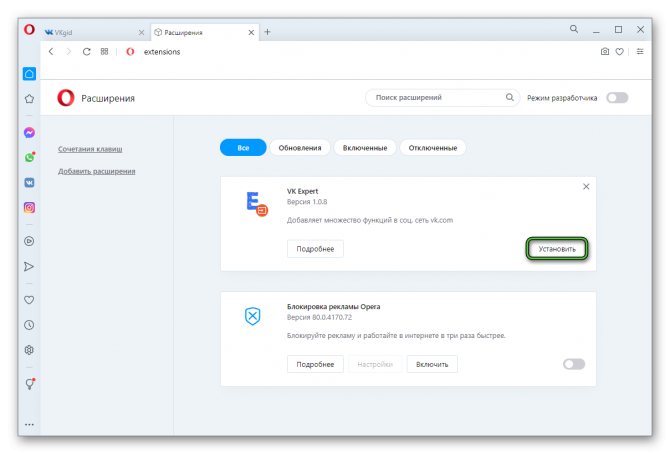Maximize the Opera window
Image resolution: width=670 pixels, height=454 pixels.
[x=618, y=29]
